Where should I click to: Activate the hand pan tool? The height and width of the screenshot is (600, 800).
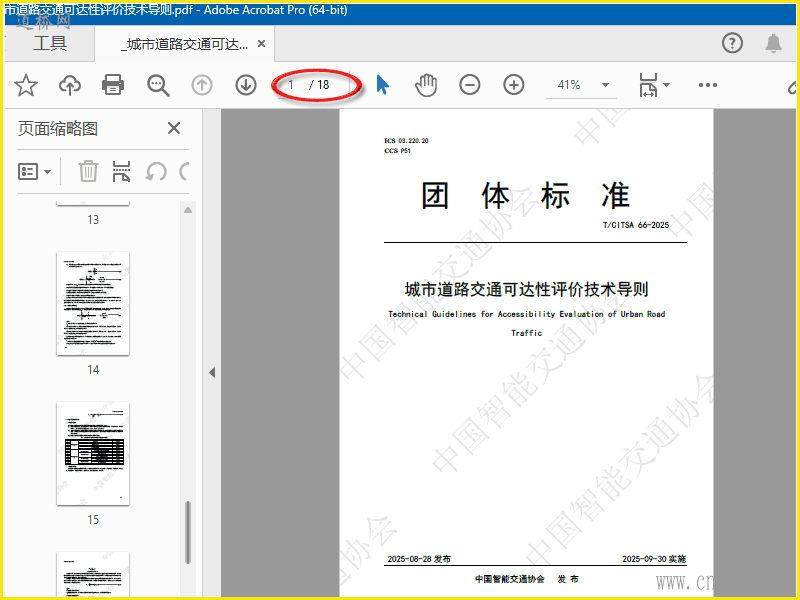(x=426, y=85)
